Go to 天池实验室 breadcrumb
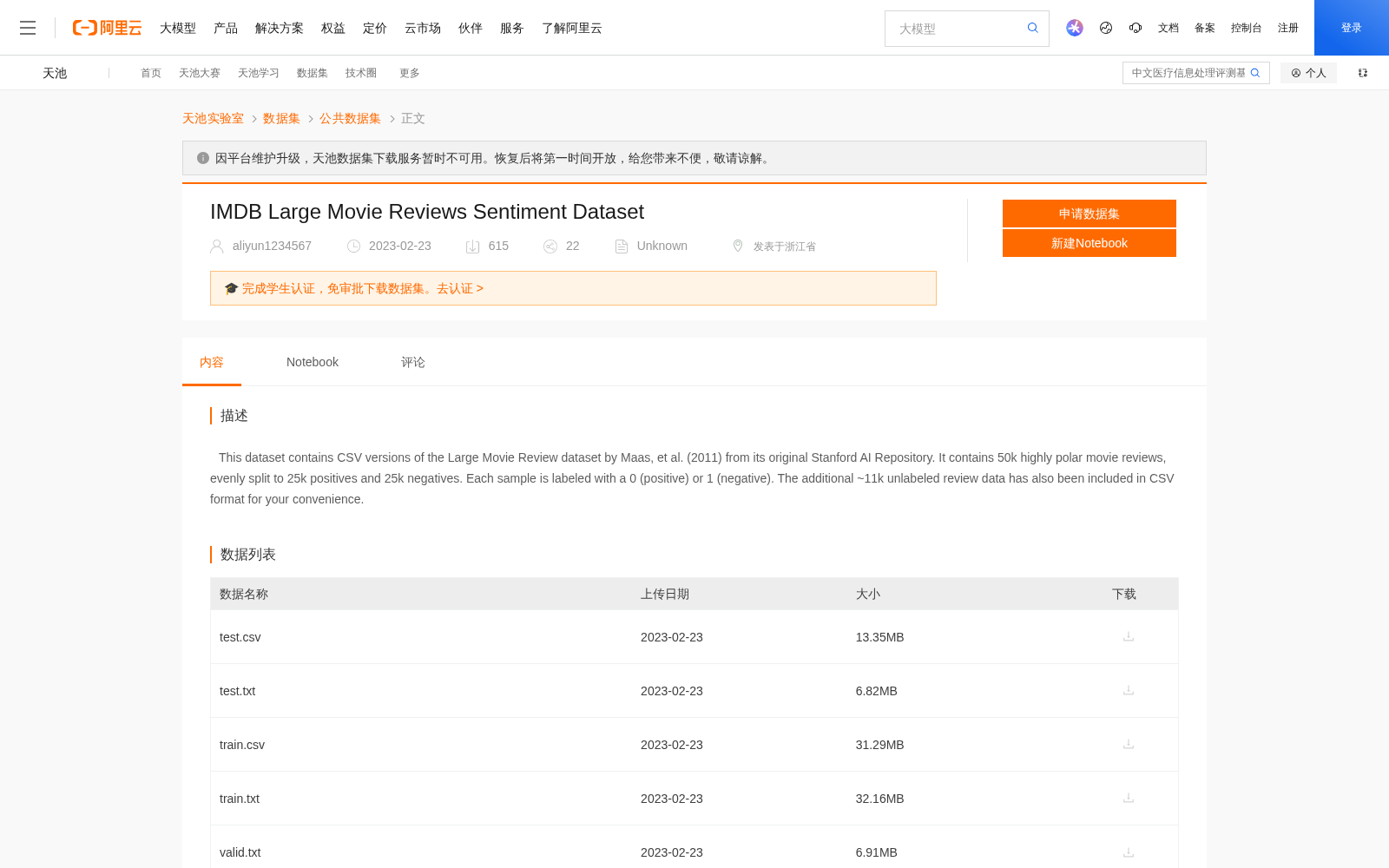Viewport: 1389px width, 868px height. tap(213, 118)
